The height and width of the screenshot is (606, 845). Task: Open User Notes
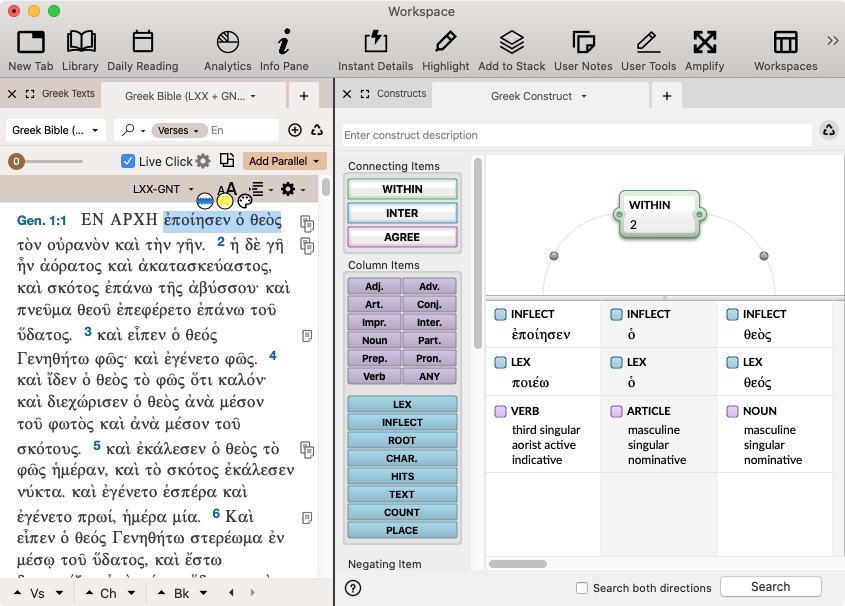pyautogui.click(x=582, y=49)
